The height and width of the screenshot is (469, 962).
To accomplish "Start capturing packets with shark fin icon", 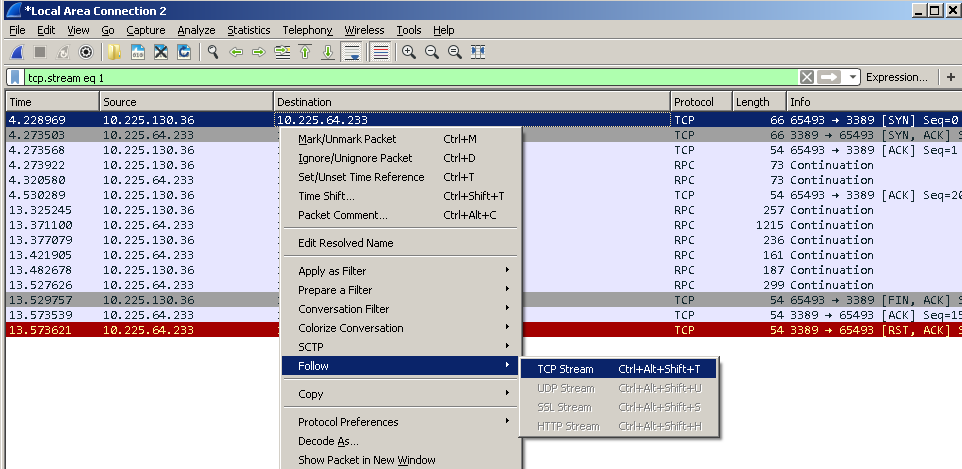I will click(x=17, y=52).
